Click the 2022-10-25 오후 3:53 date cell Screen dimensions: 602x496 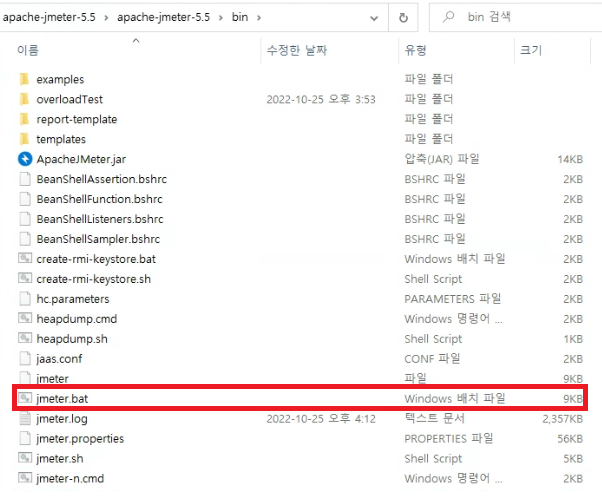[321, 99]
